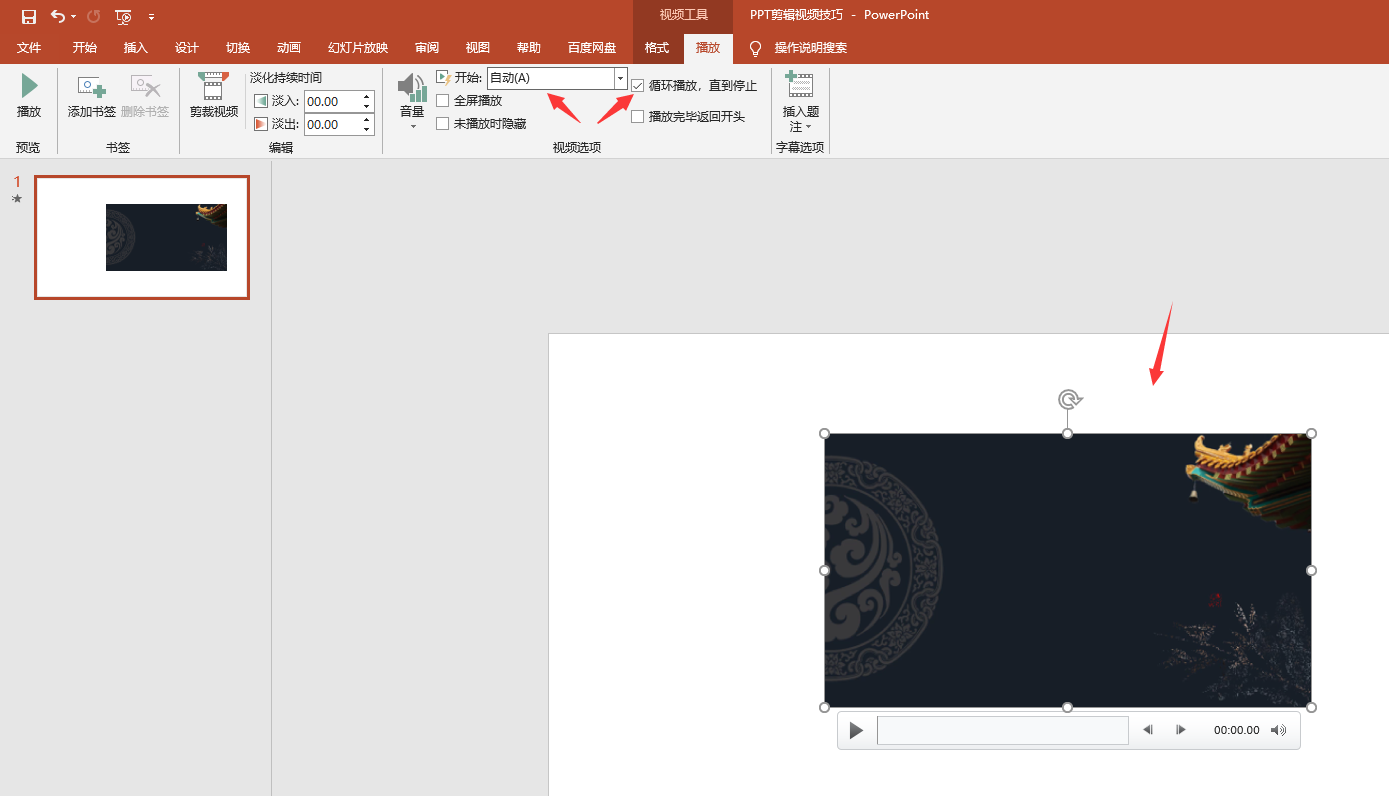Decrease the 淡入 duration with down arrow
This screenshot has height=796, width=1389.
pos(367,106)
